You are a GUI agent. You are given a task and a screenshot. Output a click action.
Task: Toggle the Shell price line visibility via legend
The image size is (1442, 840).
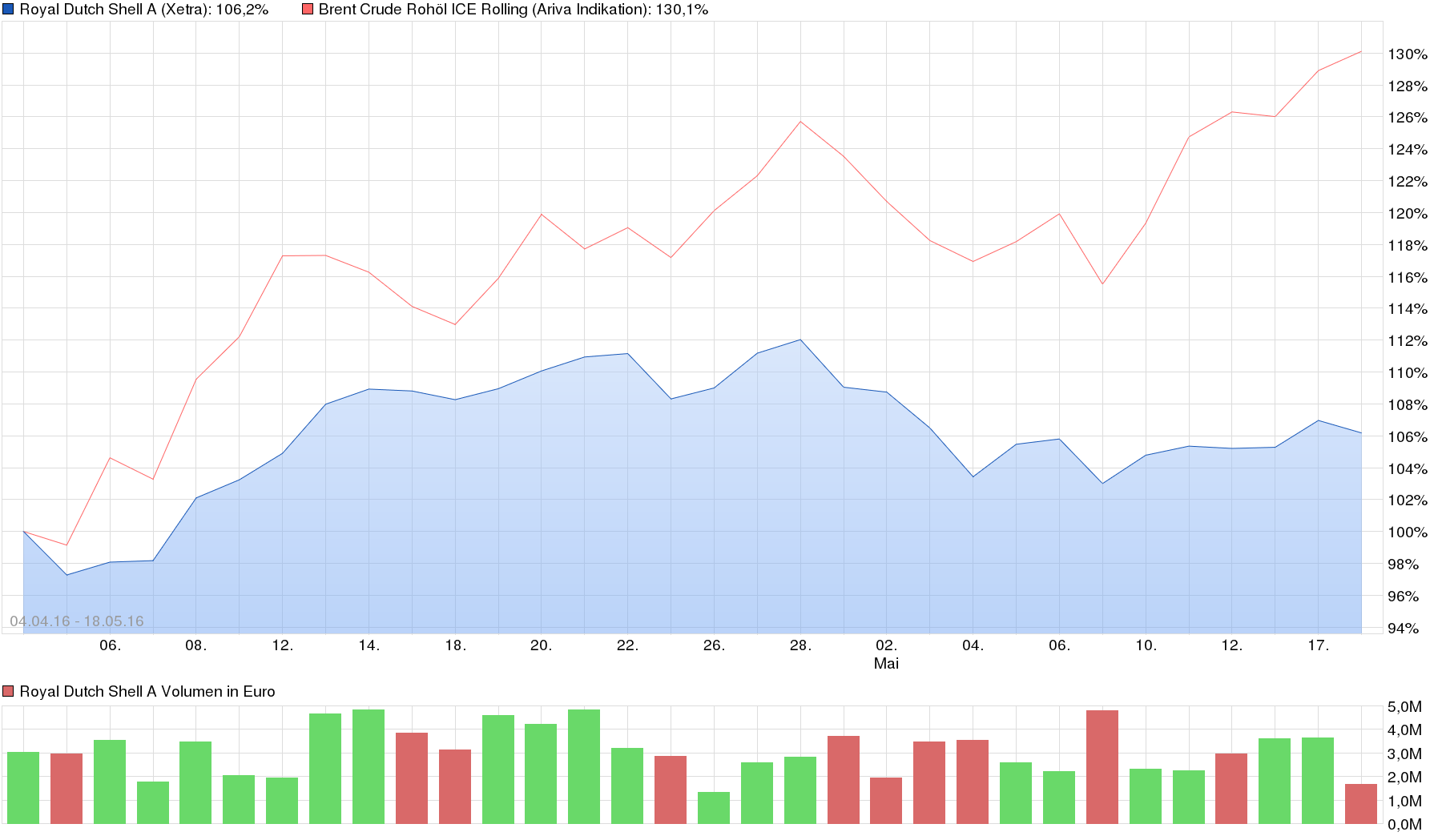coord(10,10)
